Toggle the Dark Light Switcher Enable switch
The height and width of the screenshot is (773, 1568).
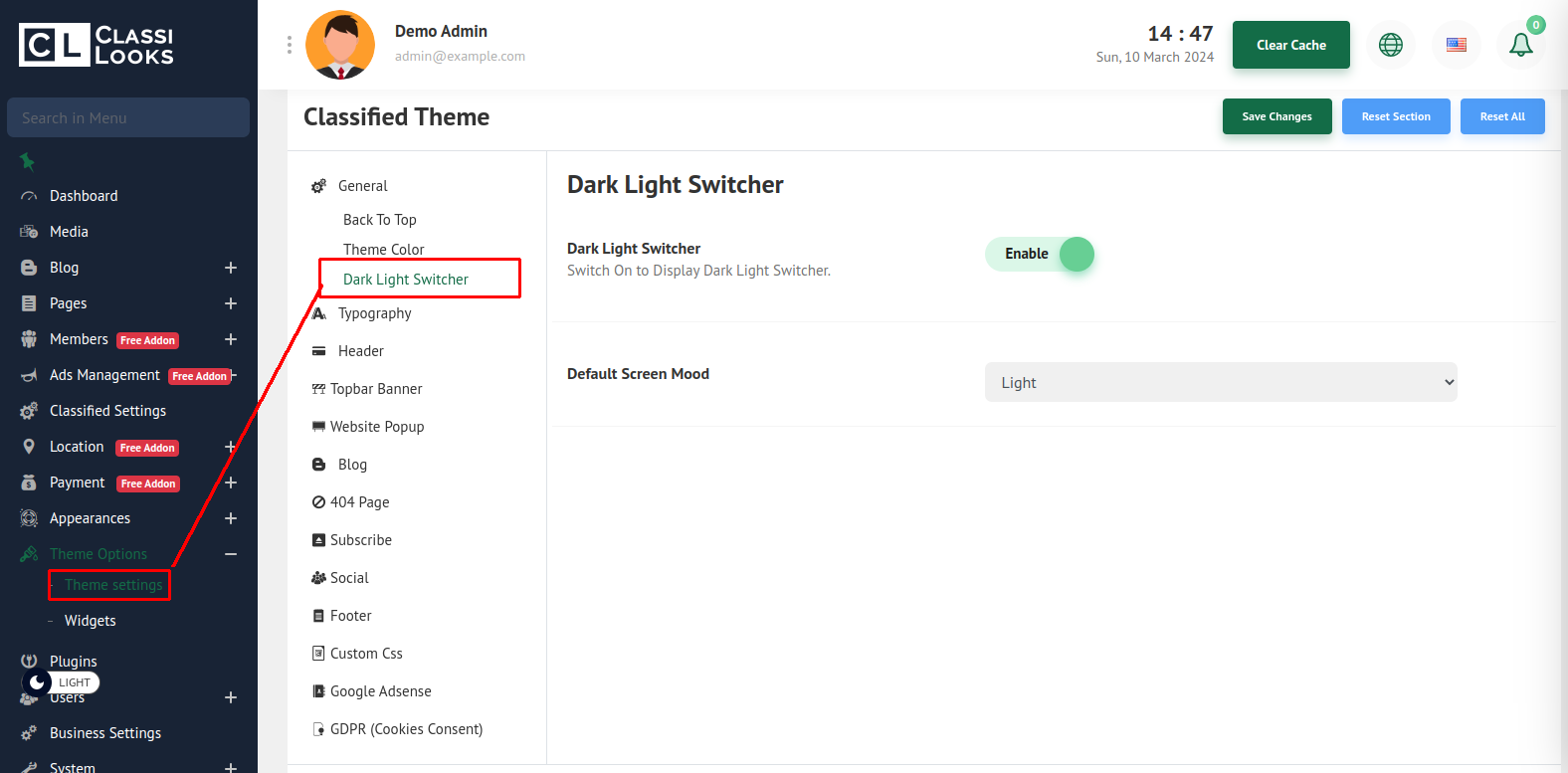[x=1040, y=255]
